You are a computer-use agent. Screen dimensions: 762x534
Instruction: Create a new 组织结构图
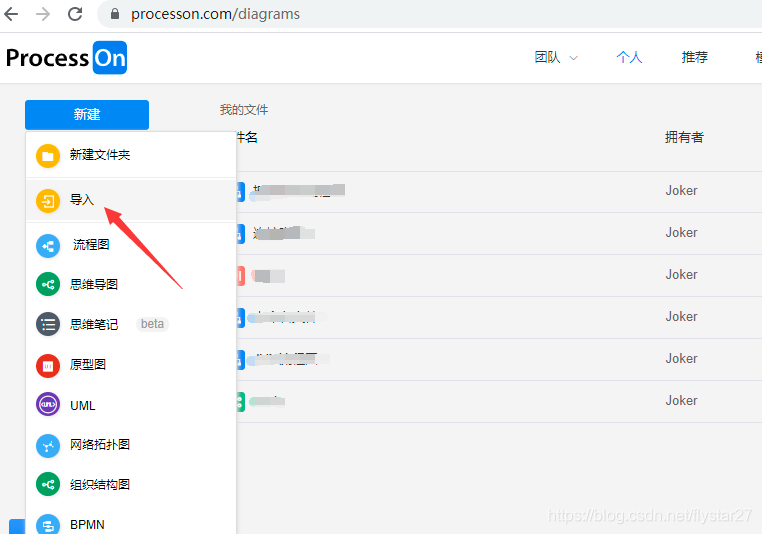pos(100,484)
